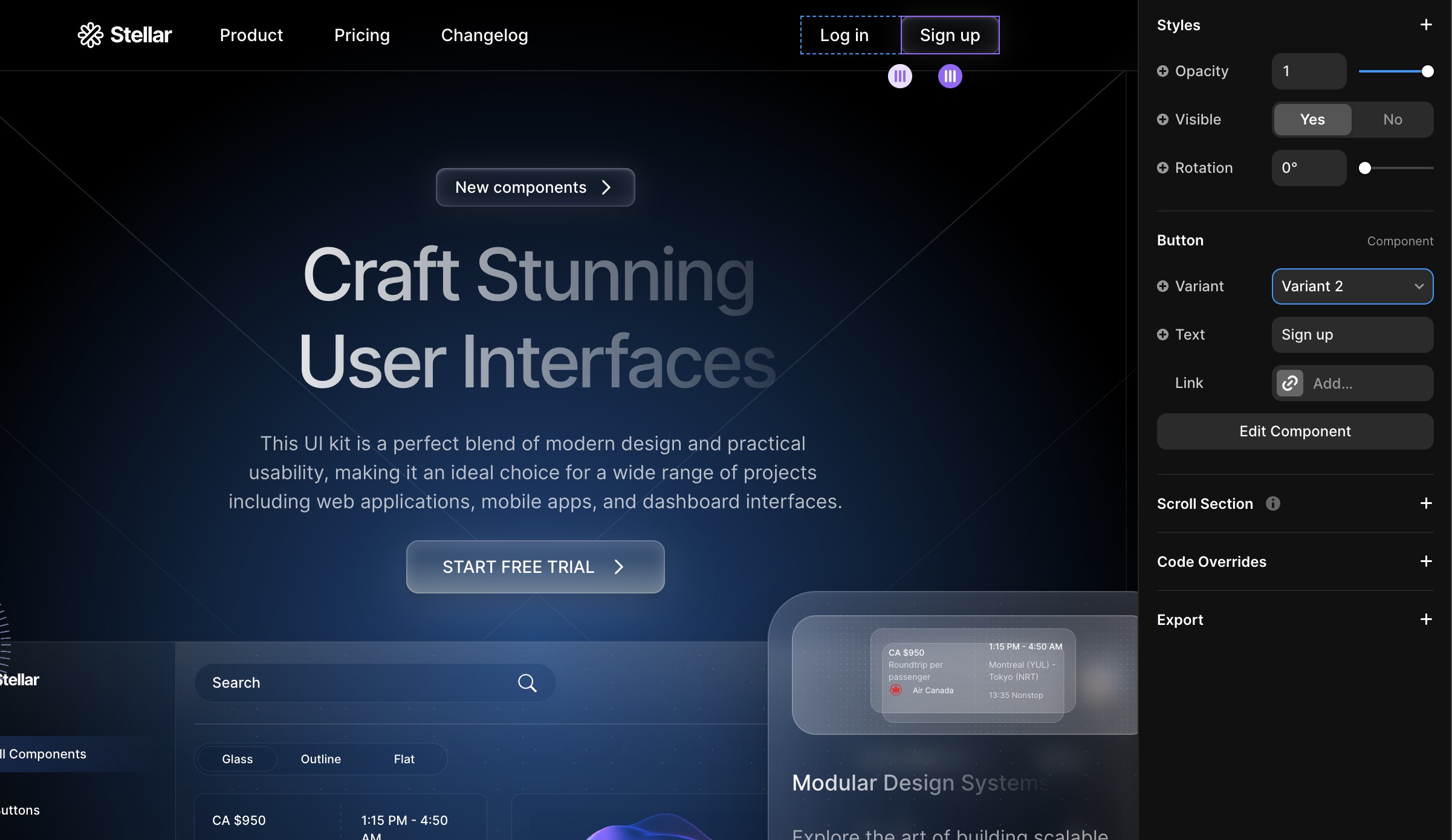Screen dimensions: 1452x840
Task: Click plus icon next to Rotation
Action: click(1162, 168)
